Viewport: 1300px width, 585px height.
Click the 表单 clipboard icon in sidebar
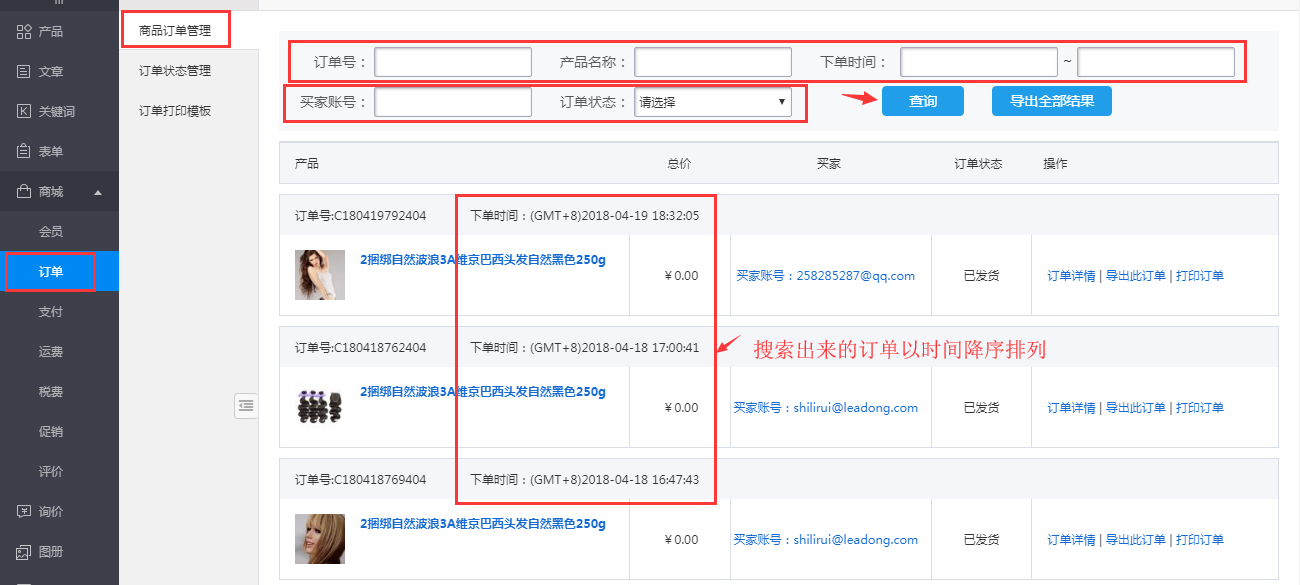click(24, 152)
